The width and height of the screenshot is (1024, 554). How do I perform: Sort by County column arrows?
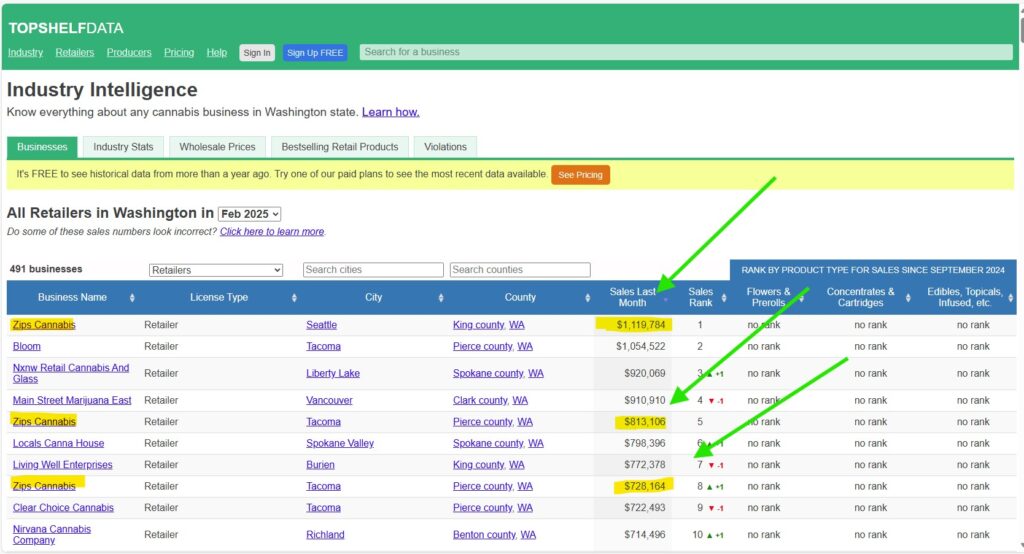(587, 298)
